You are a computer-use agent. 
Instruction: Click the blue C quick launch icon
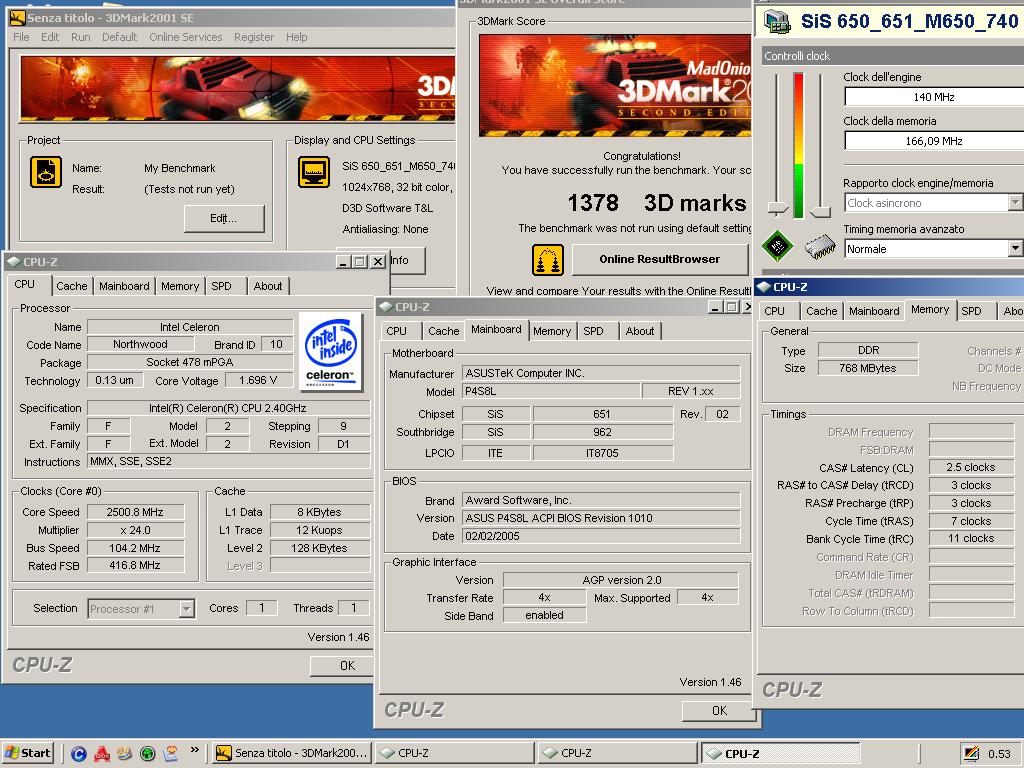pyautogui.click(x=78, y=754)
